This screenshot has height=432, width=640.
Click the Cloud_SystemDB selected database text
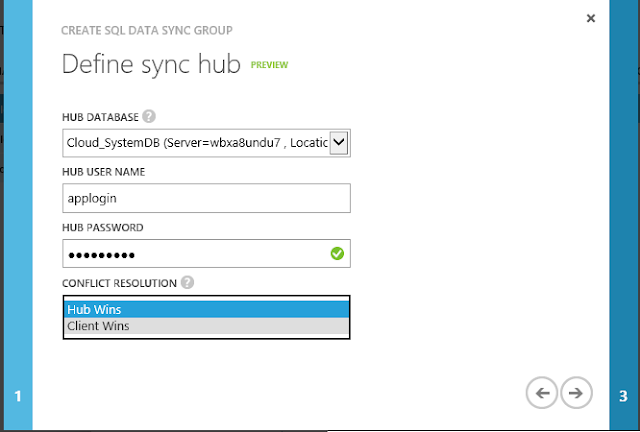point(197,143)
